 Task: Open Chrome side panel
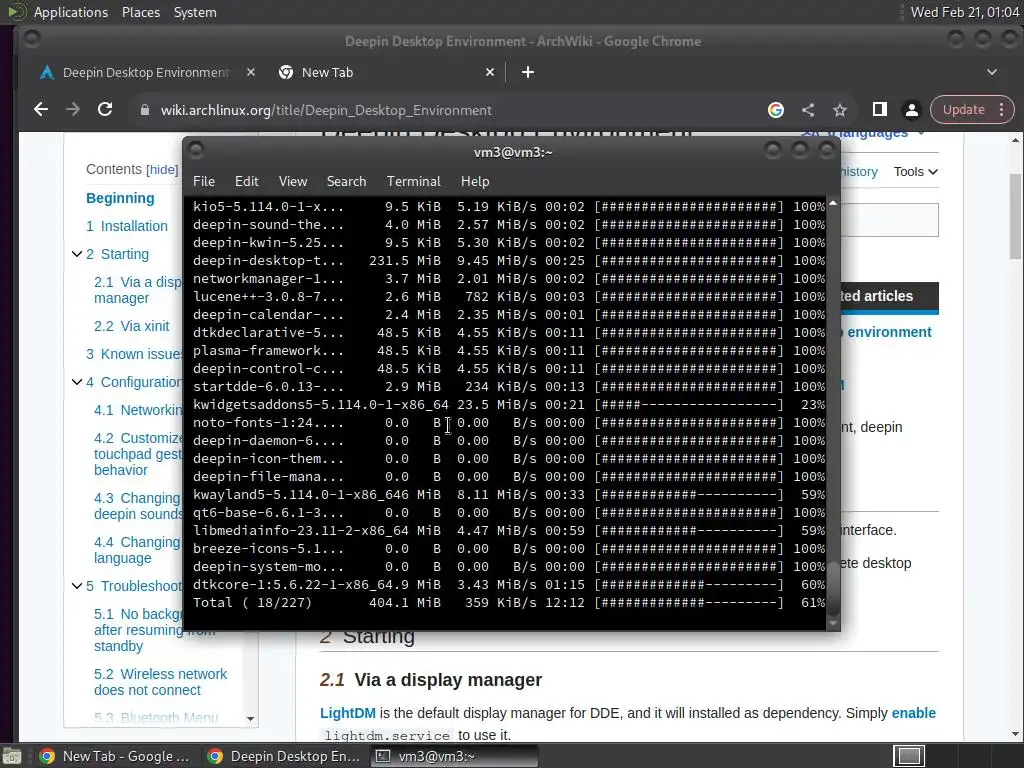tap(880, 110)
